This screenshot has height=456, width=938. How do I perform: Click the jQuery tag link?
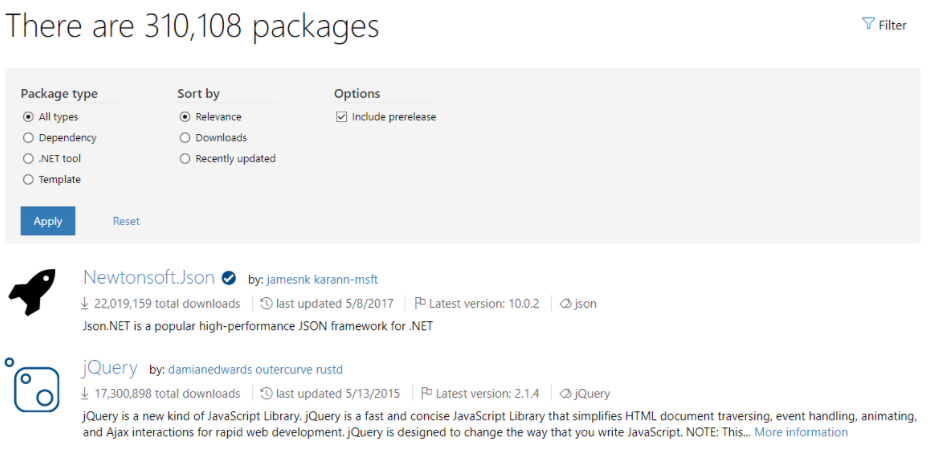tap(592, 394)
